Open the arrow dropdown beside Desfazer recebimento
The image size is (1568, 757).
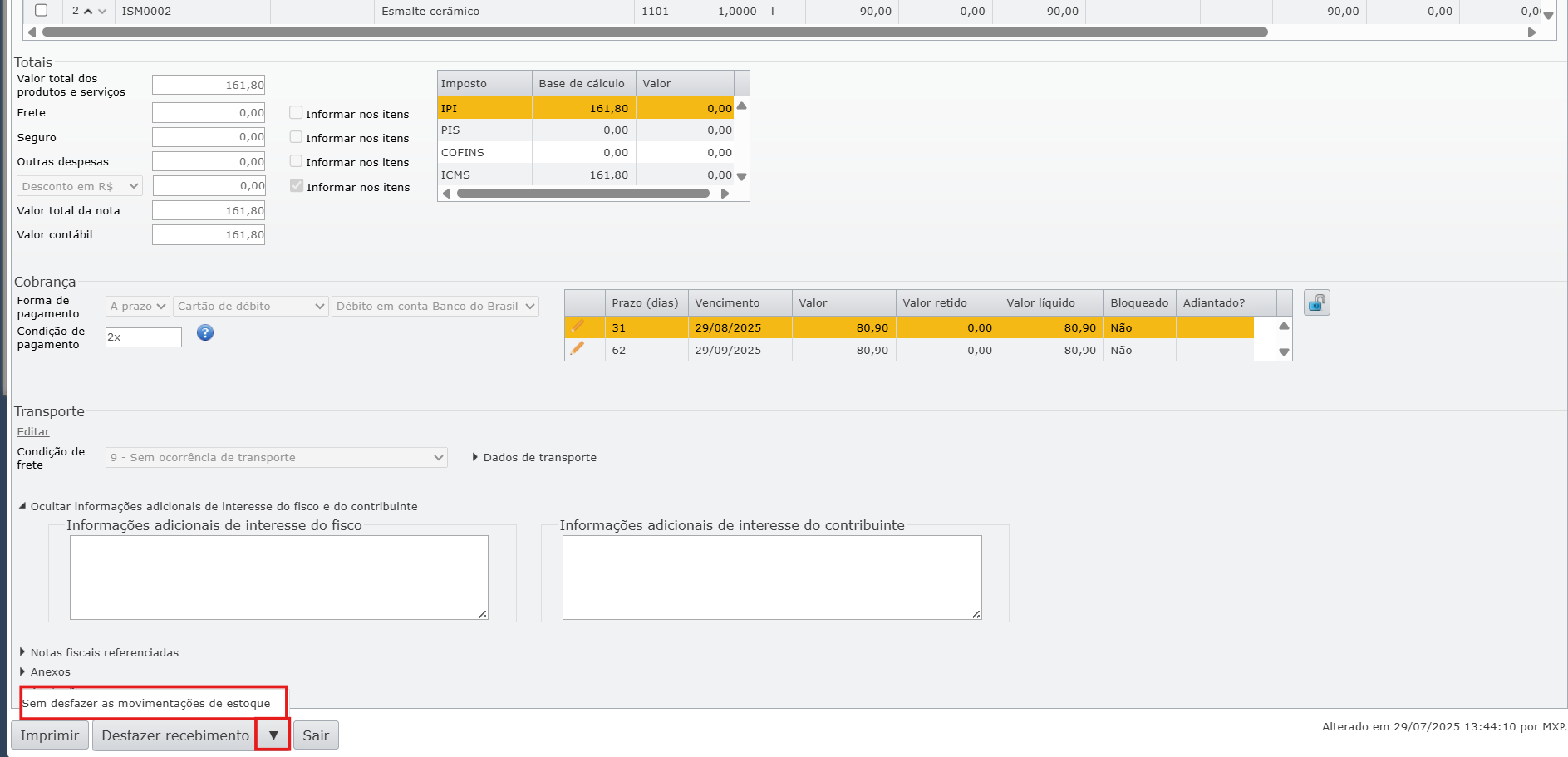coord(273,735)
